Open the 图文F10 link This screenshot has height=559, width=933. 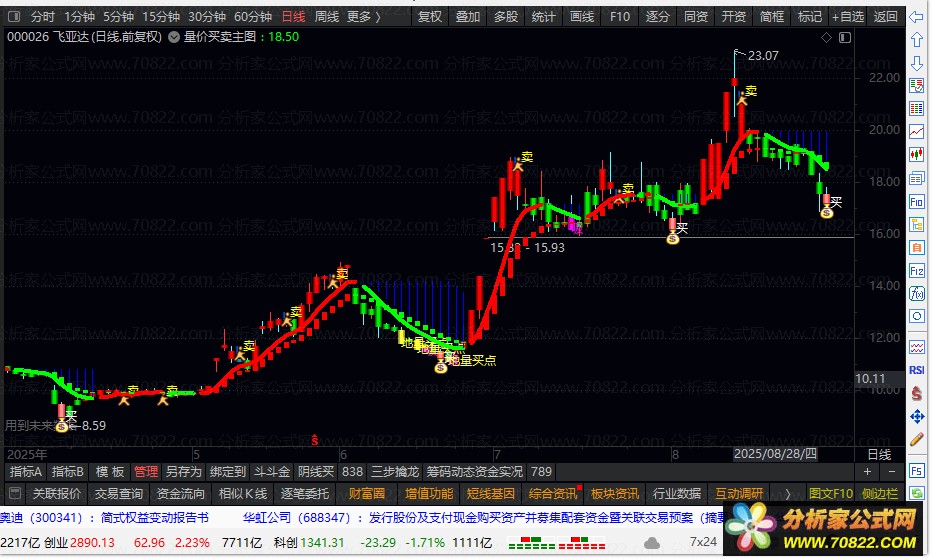coord(831,494)
